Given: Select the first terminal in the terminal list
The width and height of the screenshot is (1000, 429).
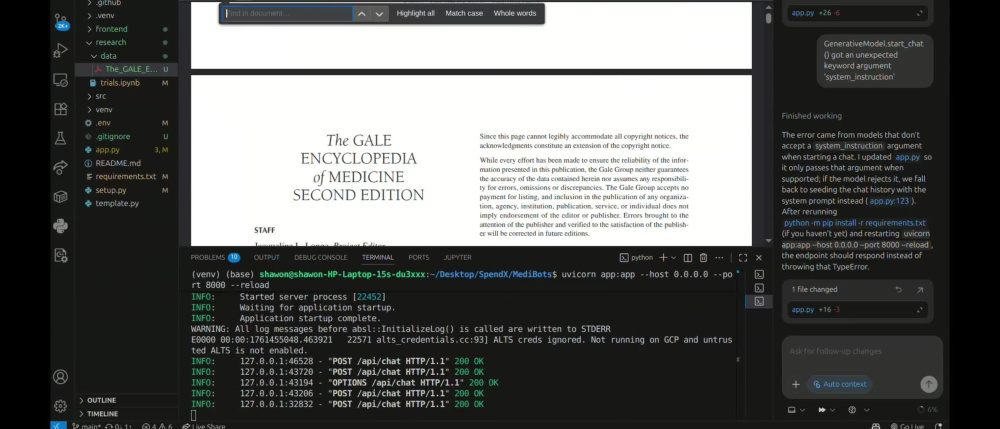Looking at the screenshot, I should pyautogui.click(x=759, y=275).
